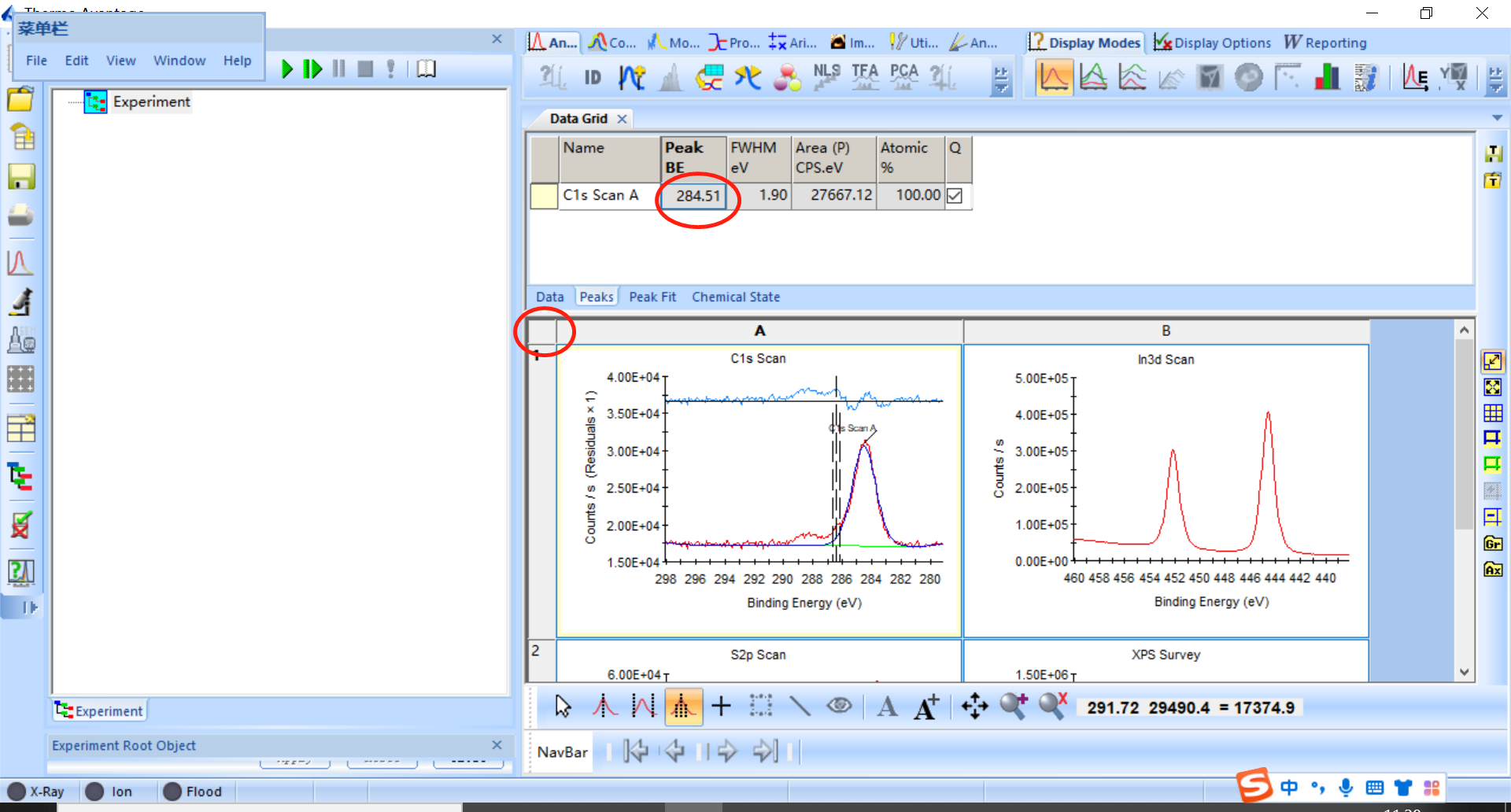Select the peak ID icon

(x=593, y=77)
